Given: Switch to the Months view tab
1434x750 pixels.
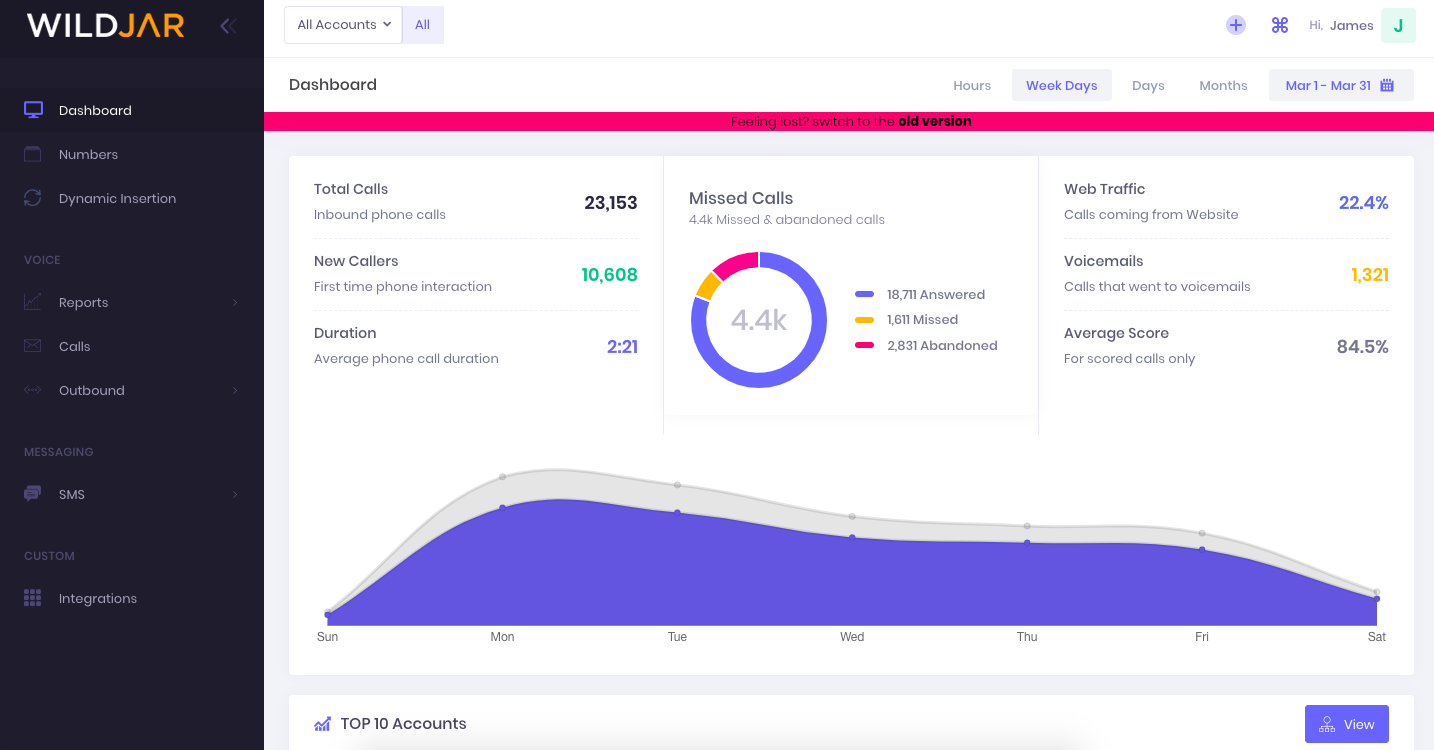Looking at the screenshot, I should [x=1223, y=85].
